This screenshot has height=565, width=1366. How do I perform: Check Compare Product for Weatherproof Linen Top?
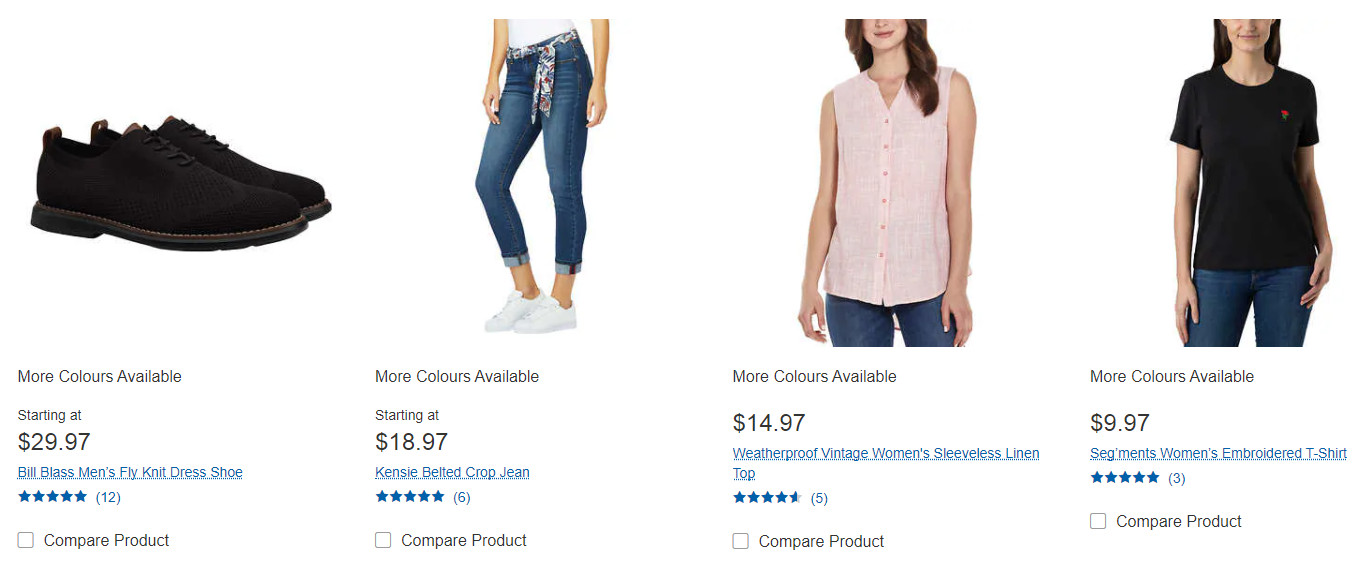point(740,541)
